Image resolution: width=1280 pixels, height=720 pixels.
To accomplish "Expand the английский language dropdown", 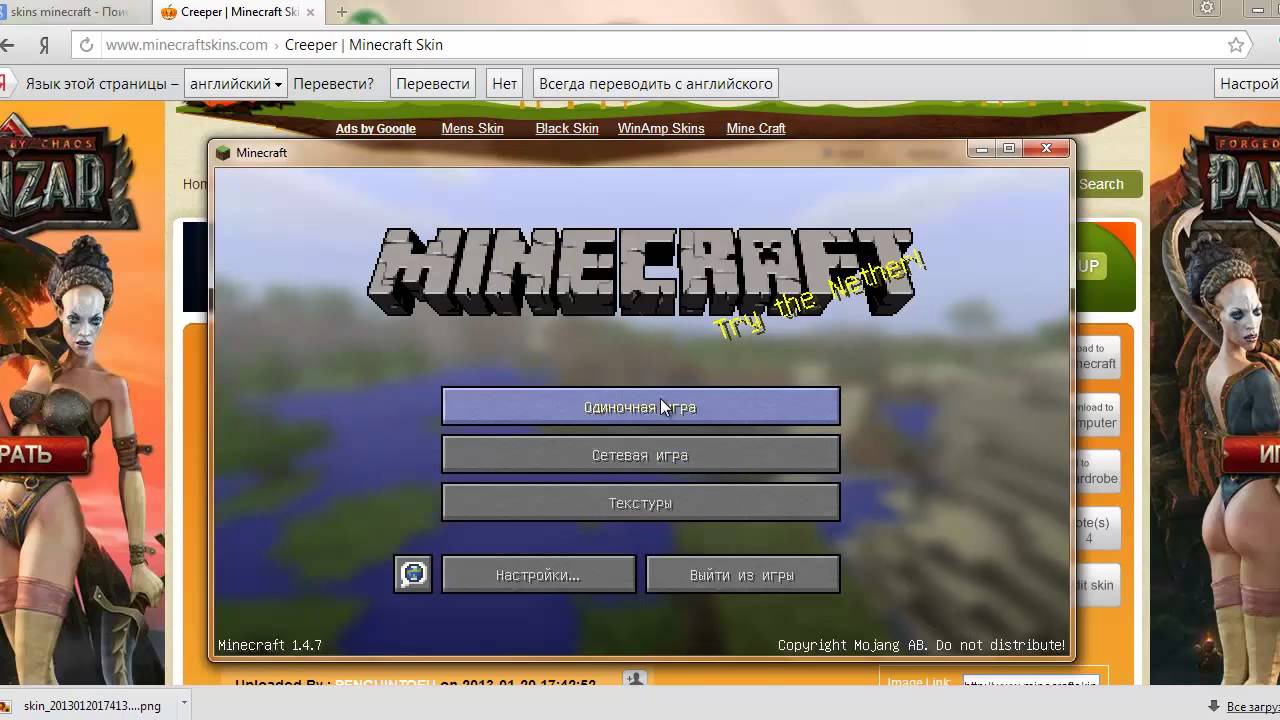I will point(236,84).
